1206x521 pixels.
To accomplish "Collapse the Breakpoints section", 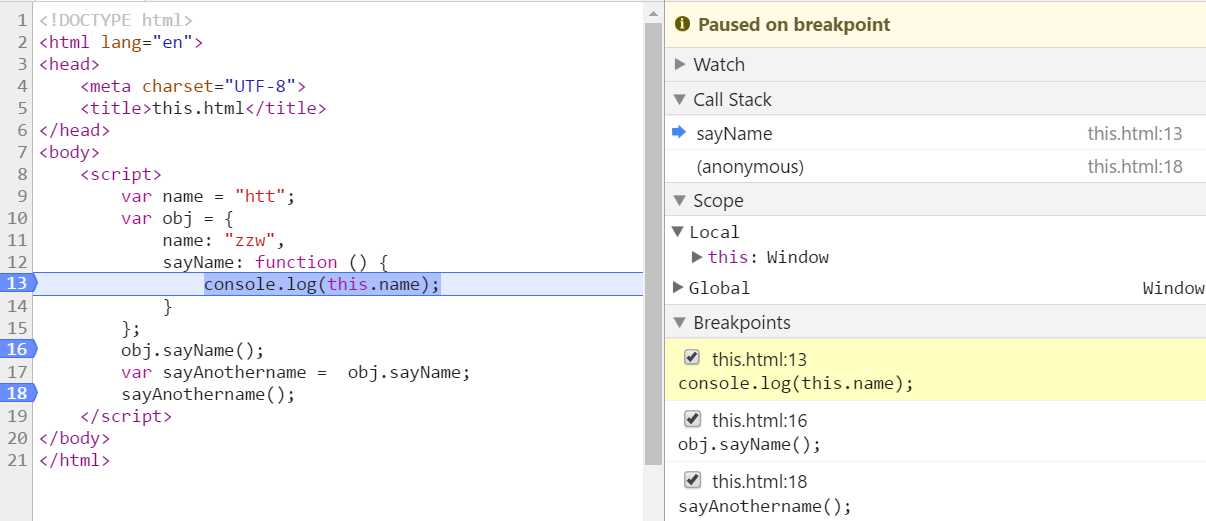I will tap(681, 322).
